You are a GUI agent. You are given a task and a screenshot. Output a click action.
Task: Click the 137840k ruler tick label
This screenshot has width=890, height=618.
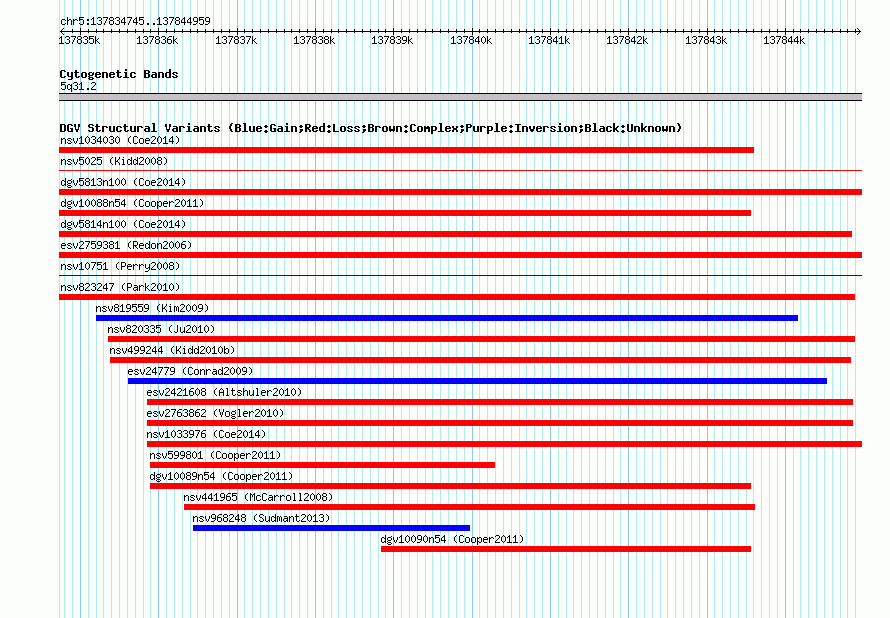click(x=471, y=40)
